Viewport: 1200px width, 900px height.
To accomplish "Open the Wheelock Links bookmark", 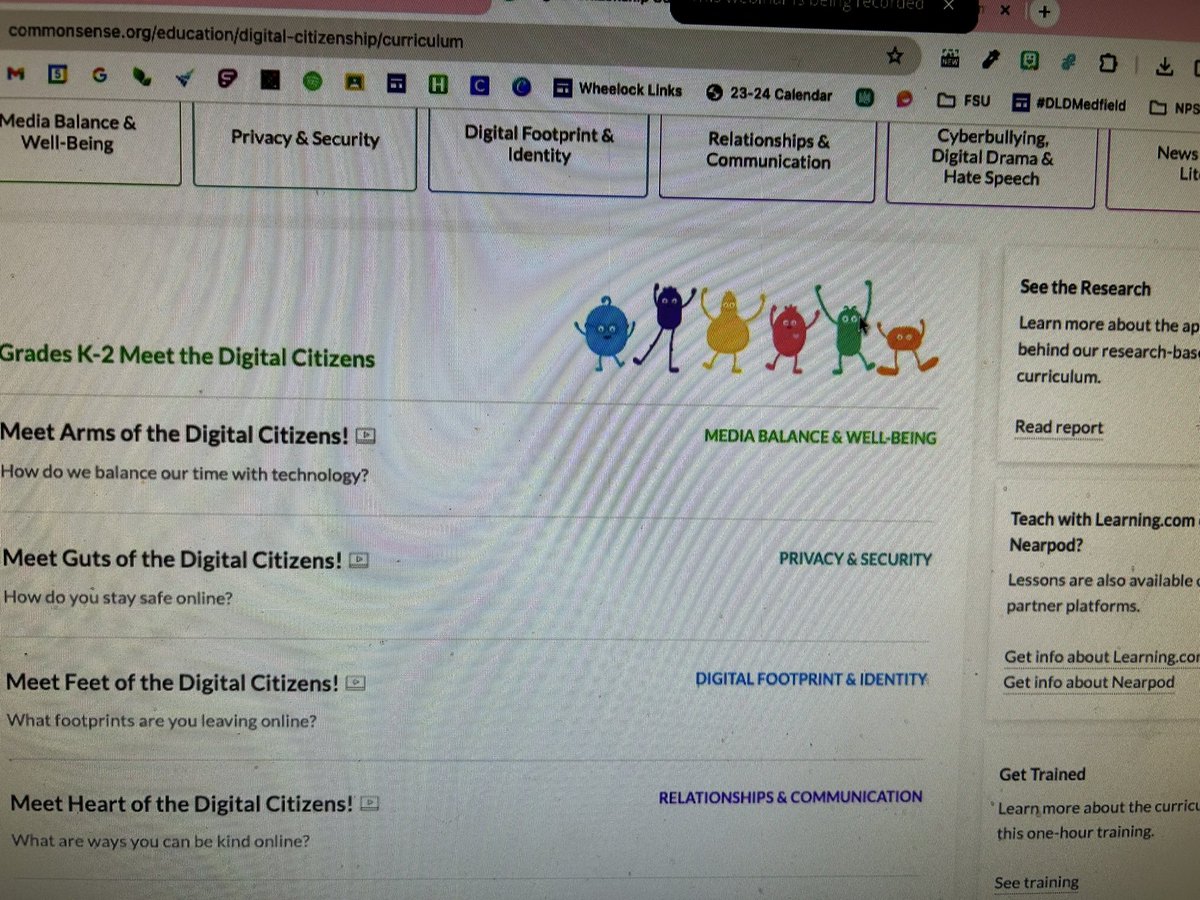I will 617,89.
